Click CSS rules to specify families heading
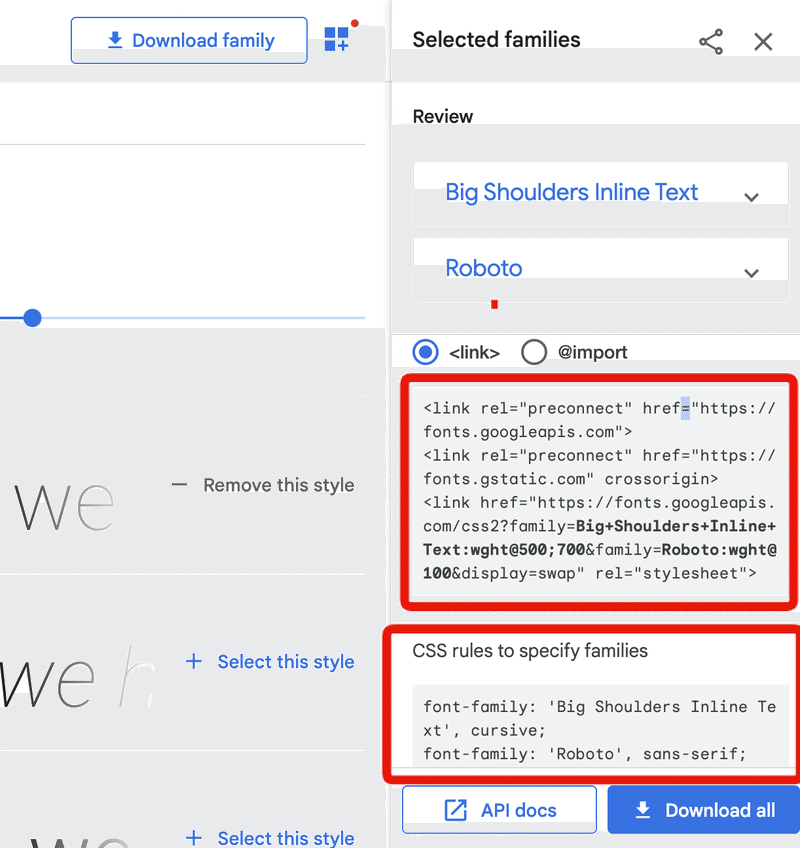This screenshot has width=800, height=848. pos(530,651)
